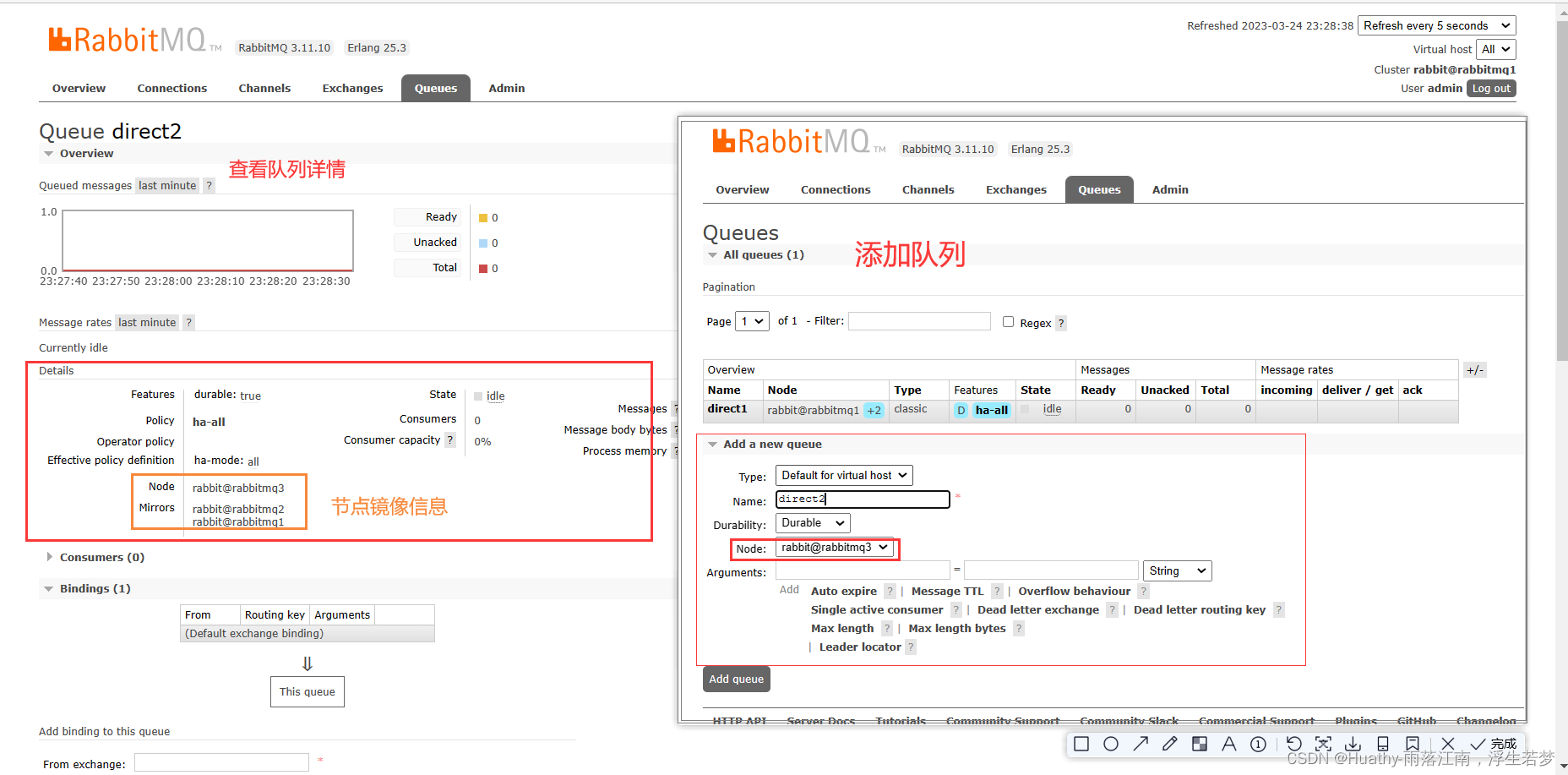1568x775 pixels.
Task: Click the Ready yellow legend swatch
Action: tap(483, 218)
